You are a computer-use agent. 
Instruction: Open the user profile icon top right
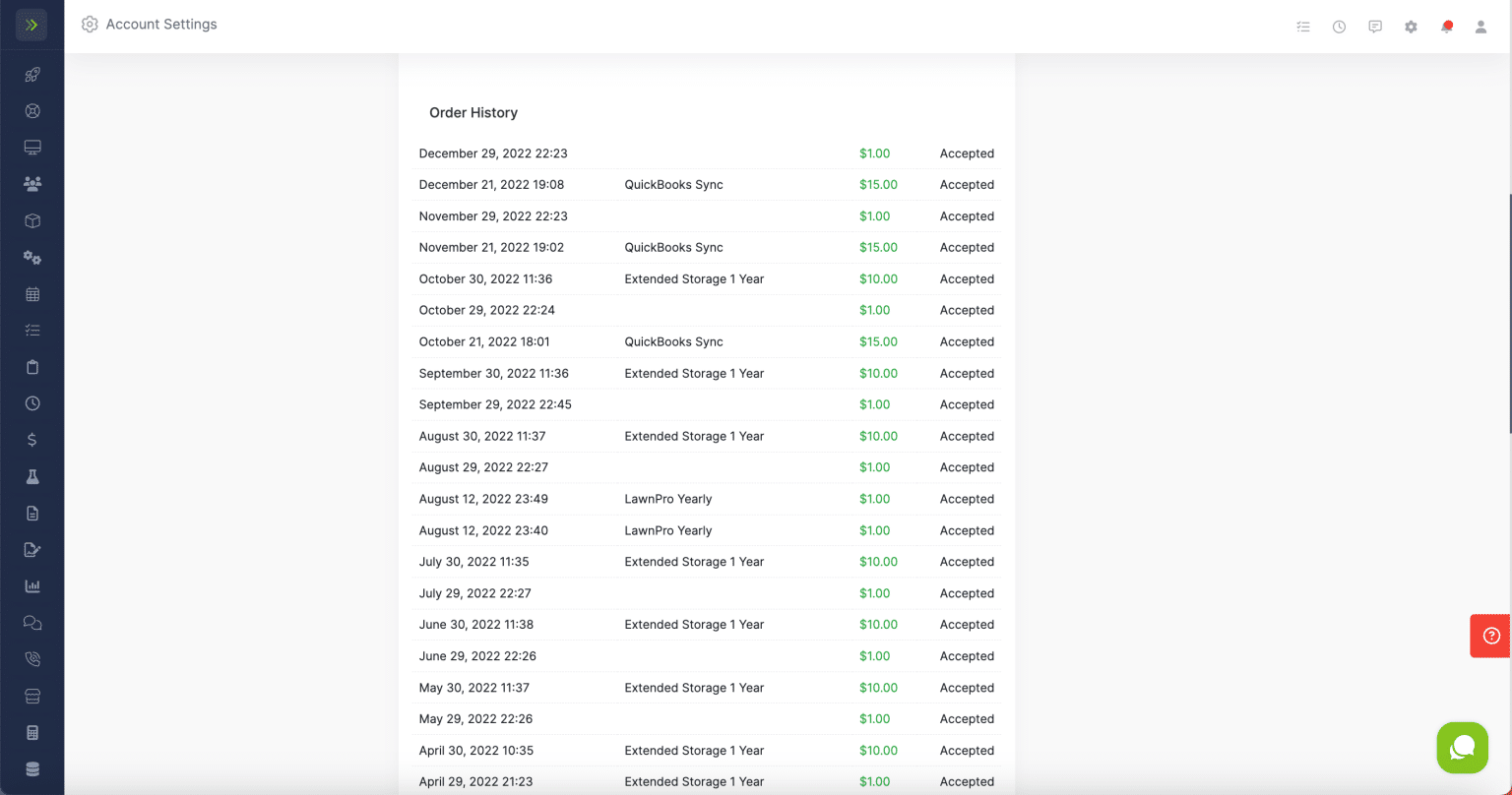pos(1480,27)
